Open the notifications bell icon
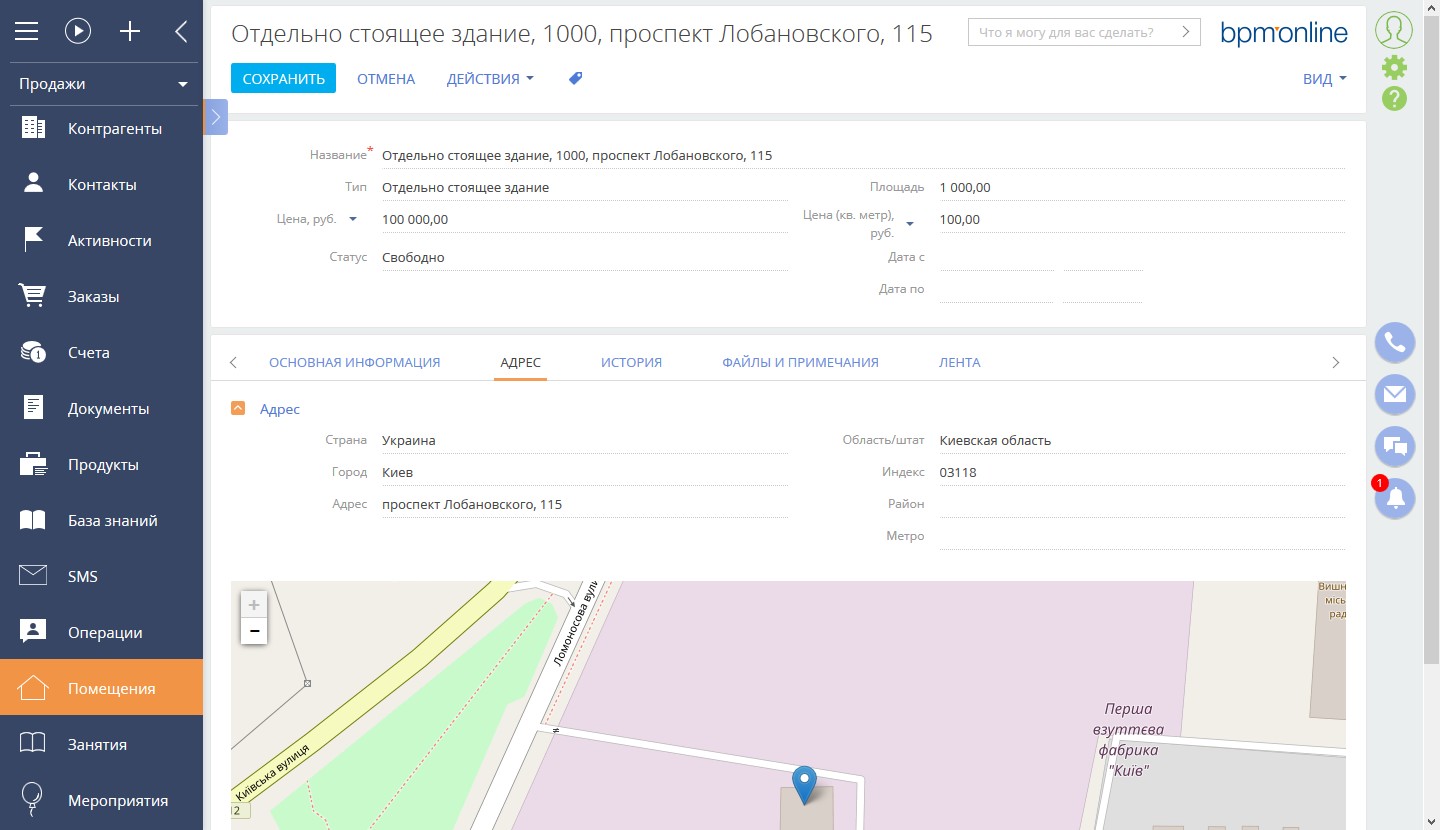Image resolution: width=1440 pixels, height=830 pixels. 1394,497
